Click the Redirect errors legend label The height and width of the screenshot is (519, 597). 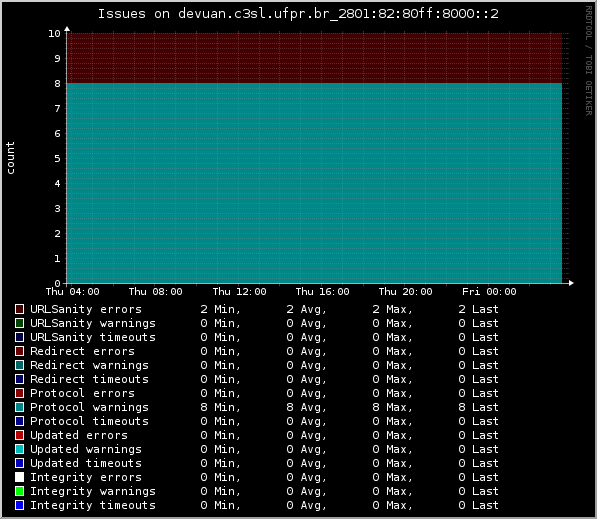(x=82, y=351)
